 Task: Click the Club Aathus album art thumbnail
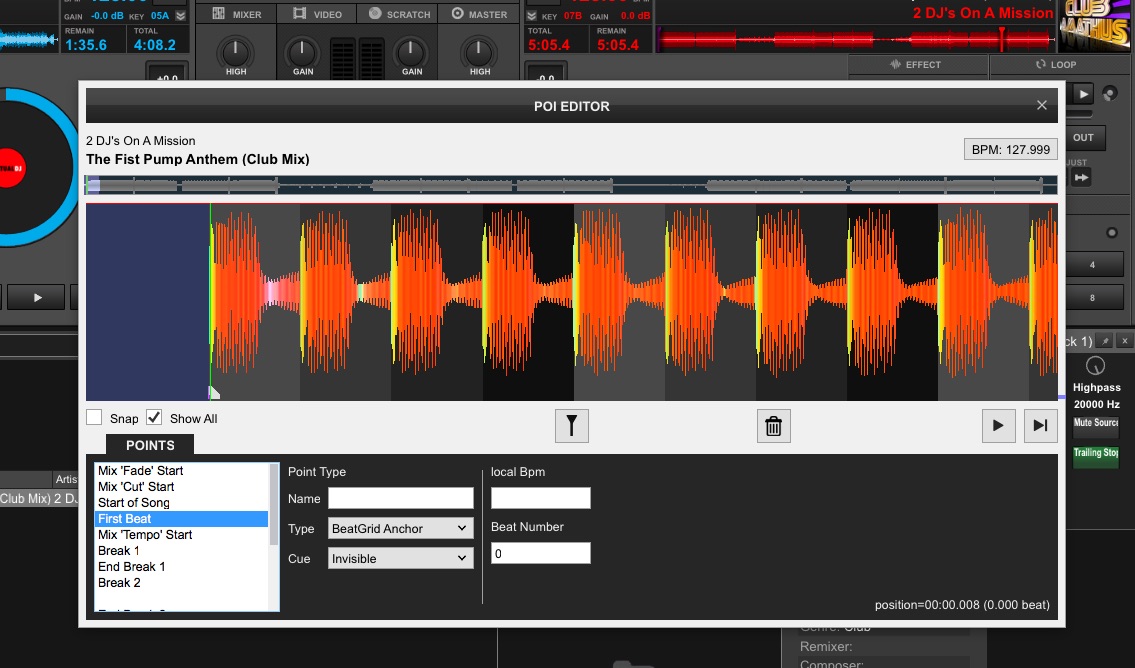pyautogui.click(x=1096, y=26)
